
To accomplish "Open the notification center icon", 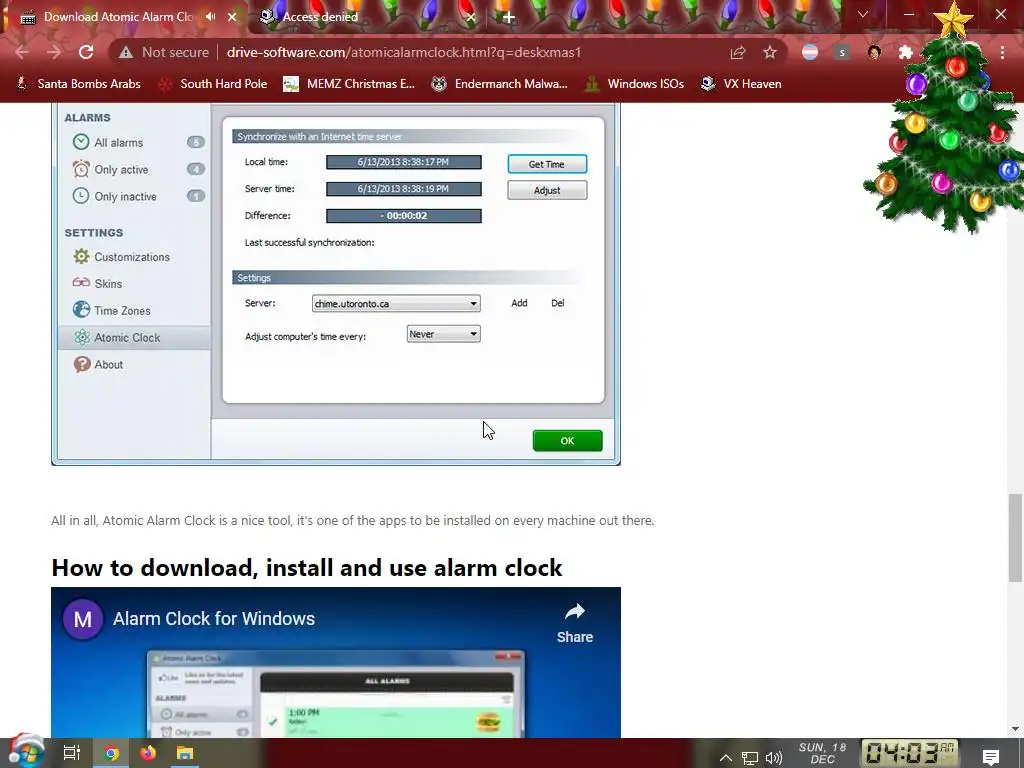I will (x=991, y=757).
